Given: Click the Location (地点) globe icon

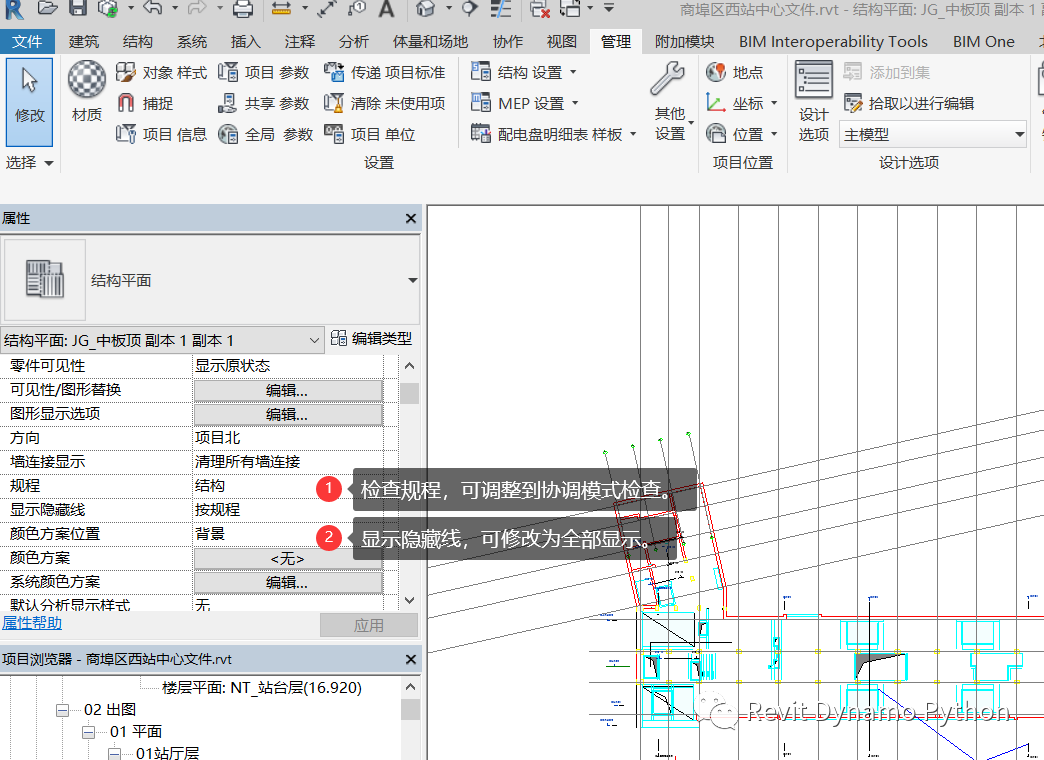Looking at the screenshot, I should click(716, 72).
